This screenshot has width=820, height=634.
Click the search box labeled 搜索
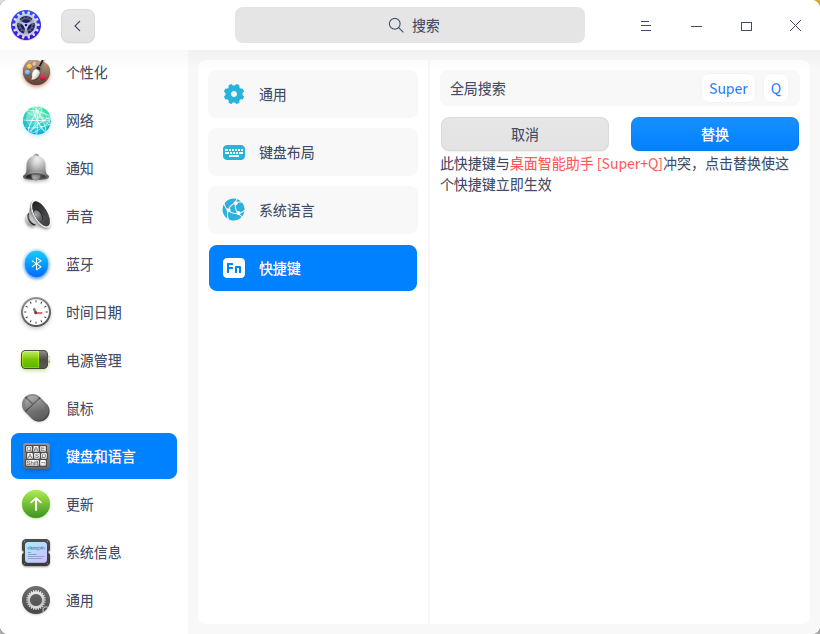pyautogui.click(x=409, y=25)
